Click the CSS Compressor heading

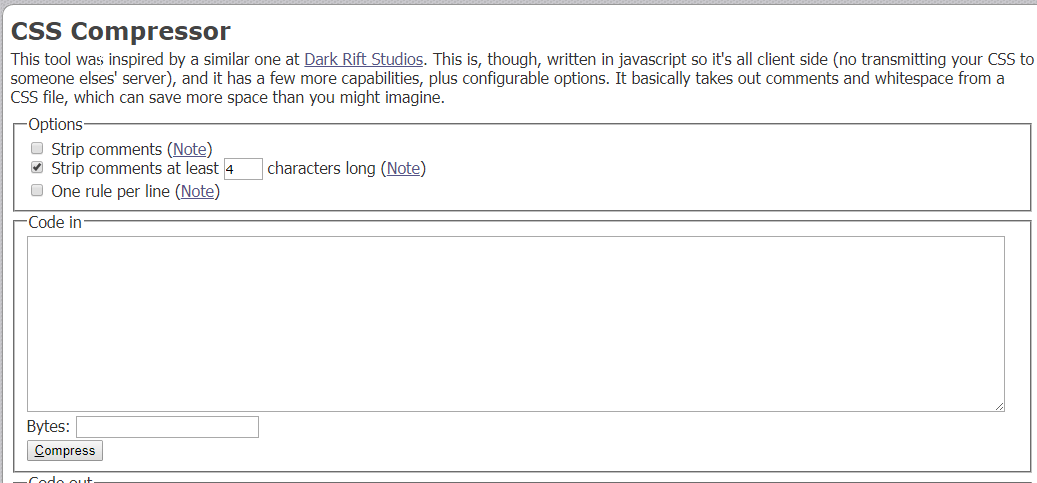point(121,31)
